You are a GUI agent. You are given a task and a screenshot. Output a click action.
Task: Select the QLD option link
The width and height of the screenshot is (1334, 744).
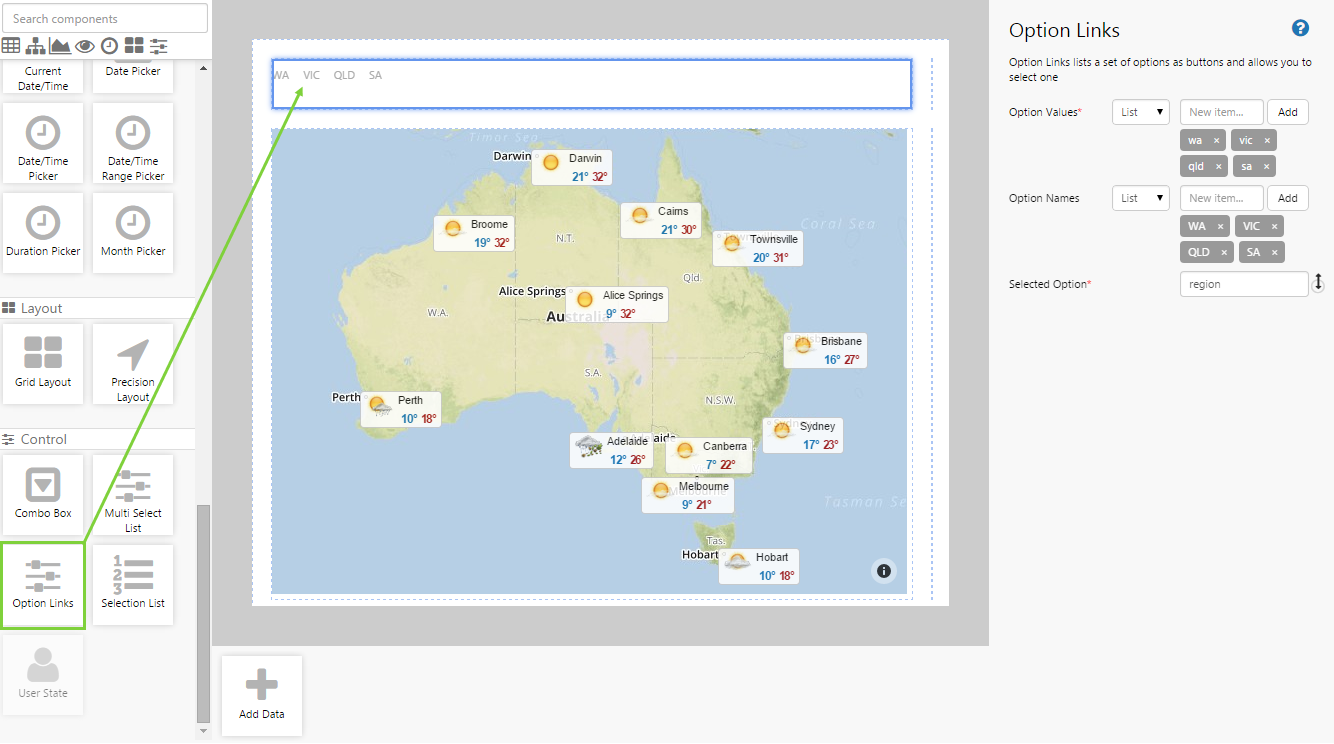344,75
